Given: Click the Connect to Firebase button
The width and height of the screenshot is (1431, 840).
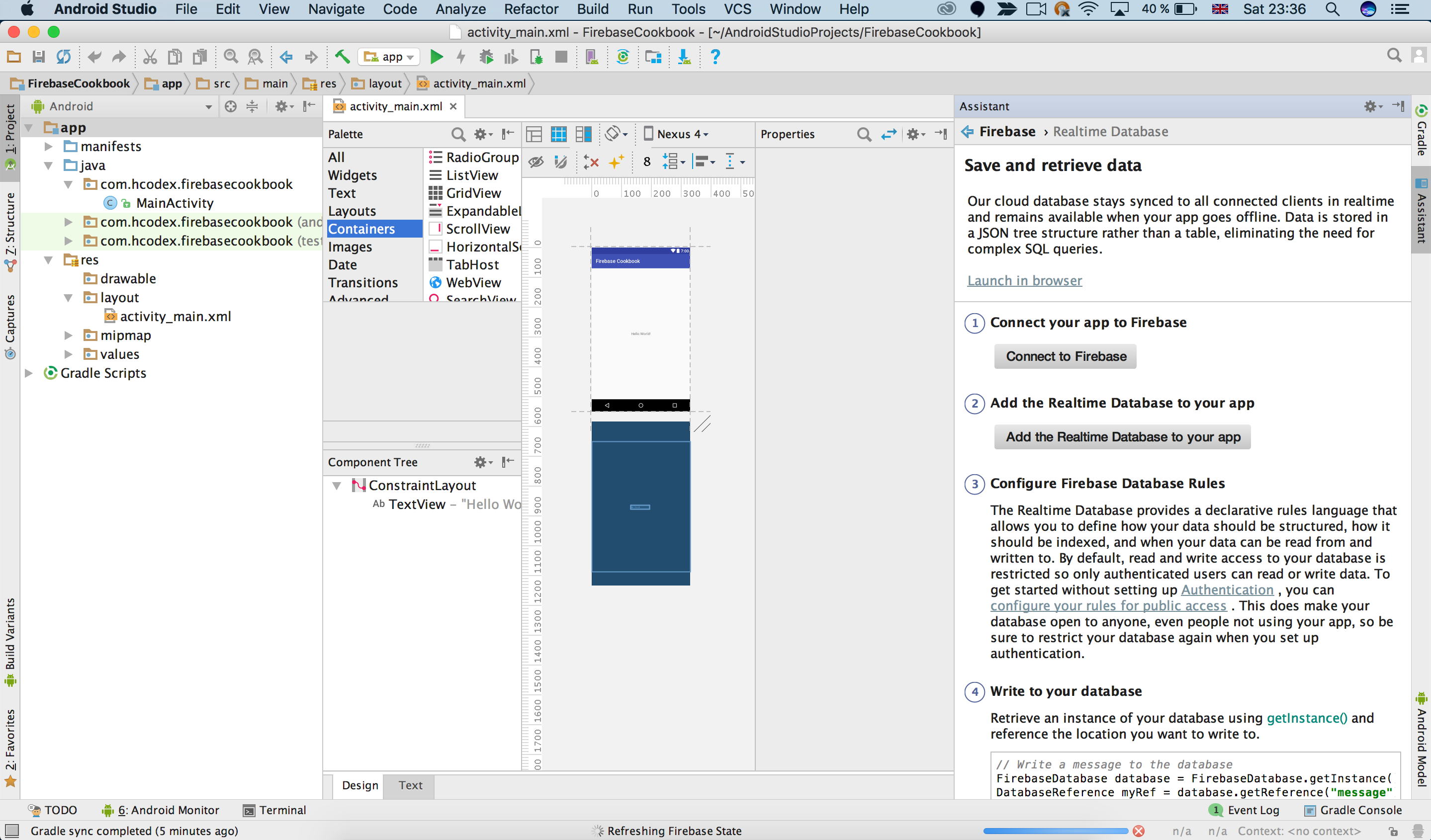Looking at the screenshot, I should [1066, 356].
